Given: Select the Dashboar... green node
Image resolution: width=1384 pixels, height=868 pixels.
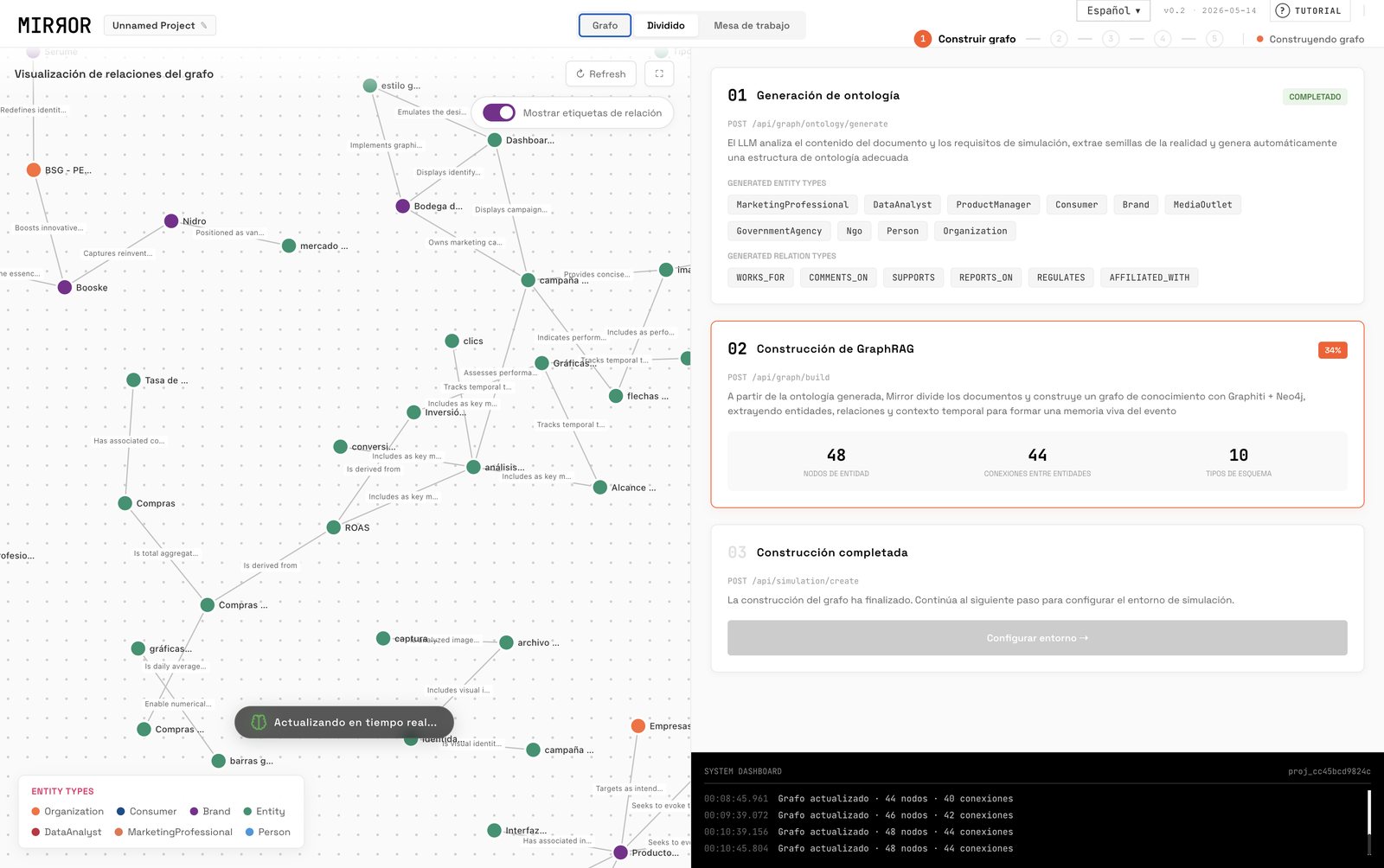Looking at the screenshot, I should coord(495,140).
